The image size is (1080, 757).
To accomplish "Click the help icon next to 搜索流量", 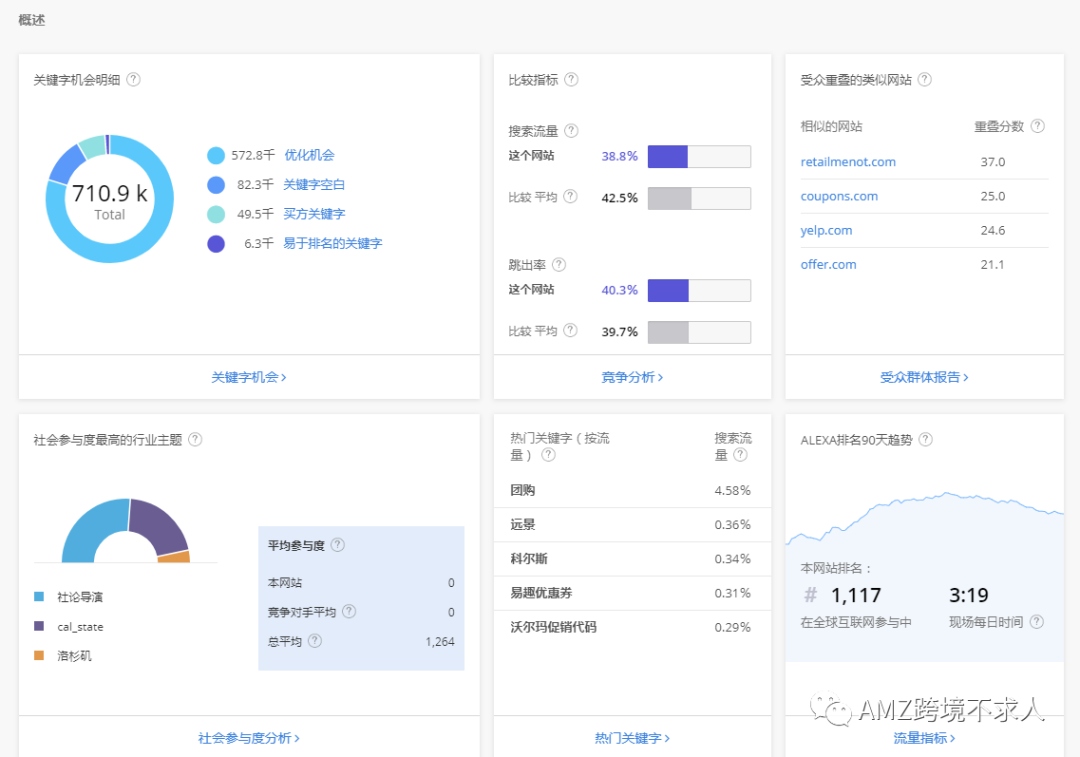I will coord(571,130).
